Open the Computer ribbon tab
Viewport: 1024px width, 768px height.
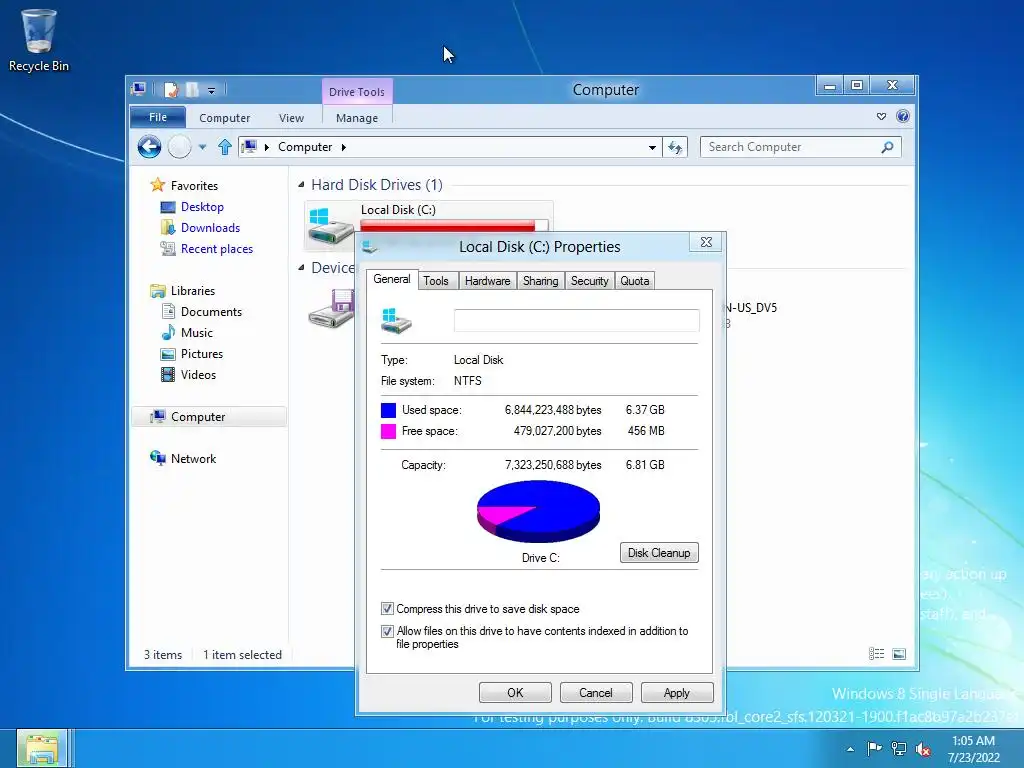[225, 118]
